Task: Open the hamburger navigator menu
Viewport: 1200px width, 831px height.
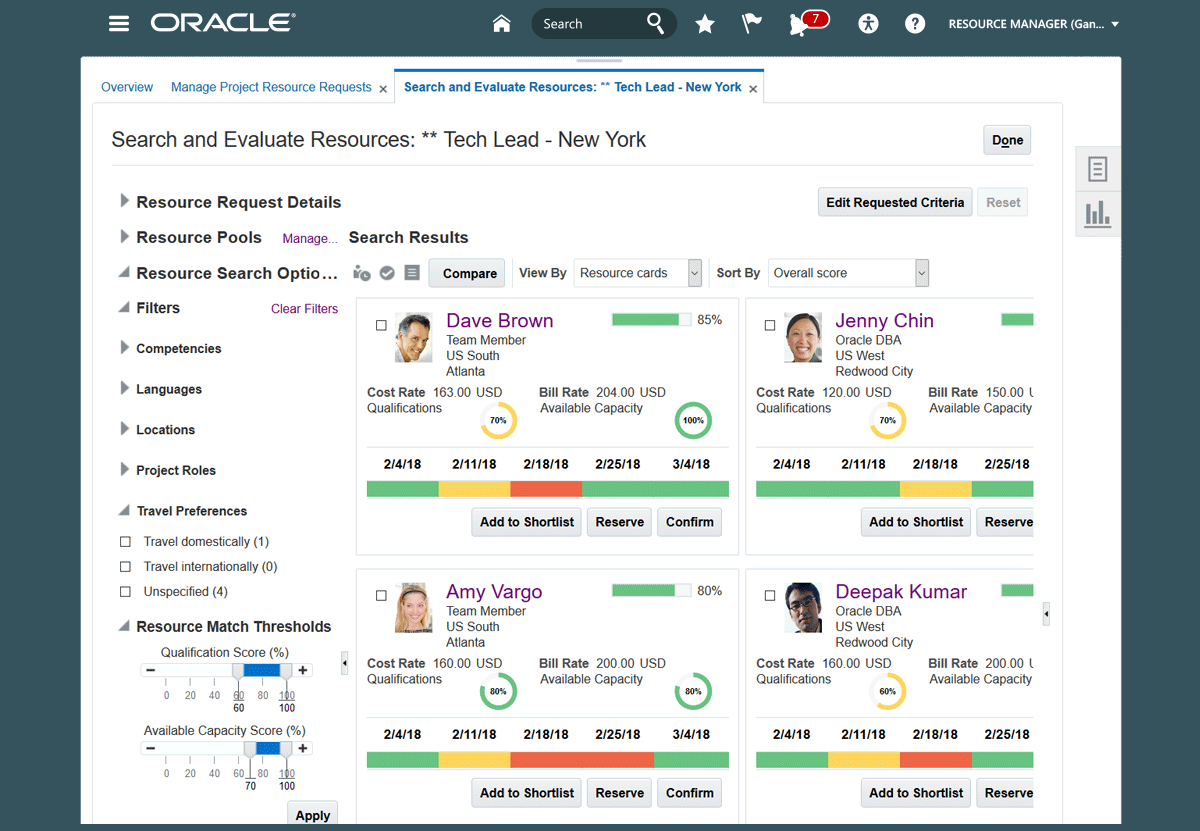Action: coord(119,23)
